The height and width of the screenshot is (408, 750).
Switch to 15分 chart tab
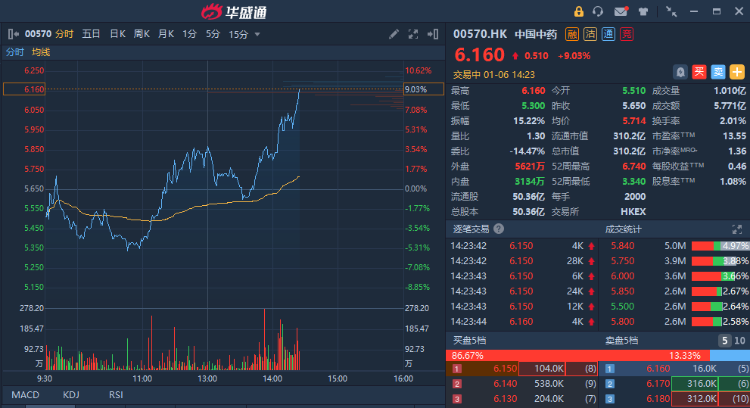pos(238,34)
